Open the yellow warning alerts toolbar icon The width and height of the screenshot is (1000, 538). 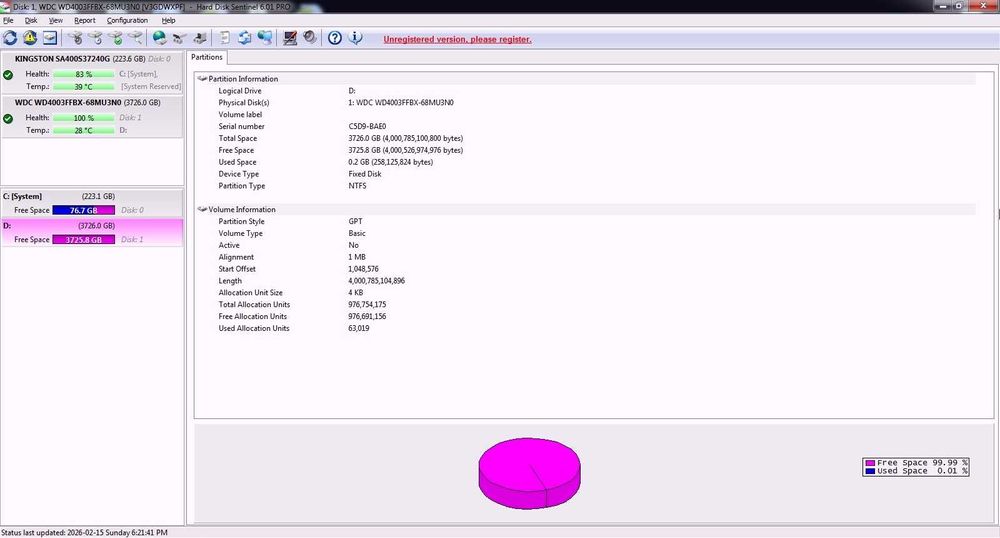point(30,38)
